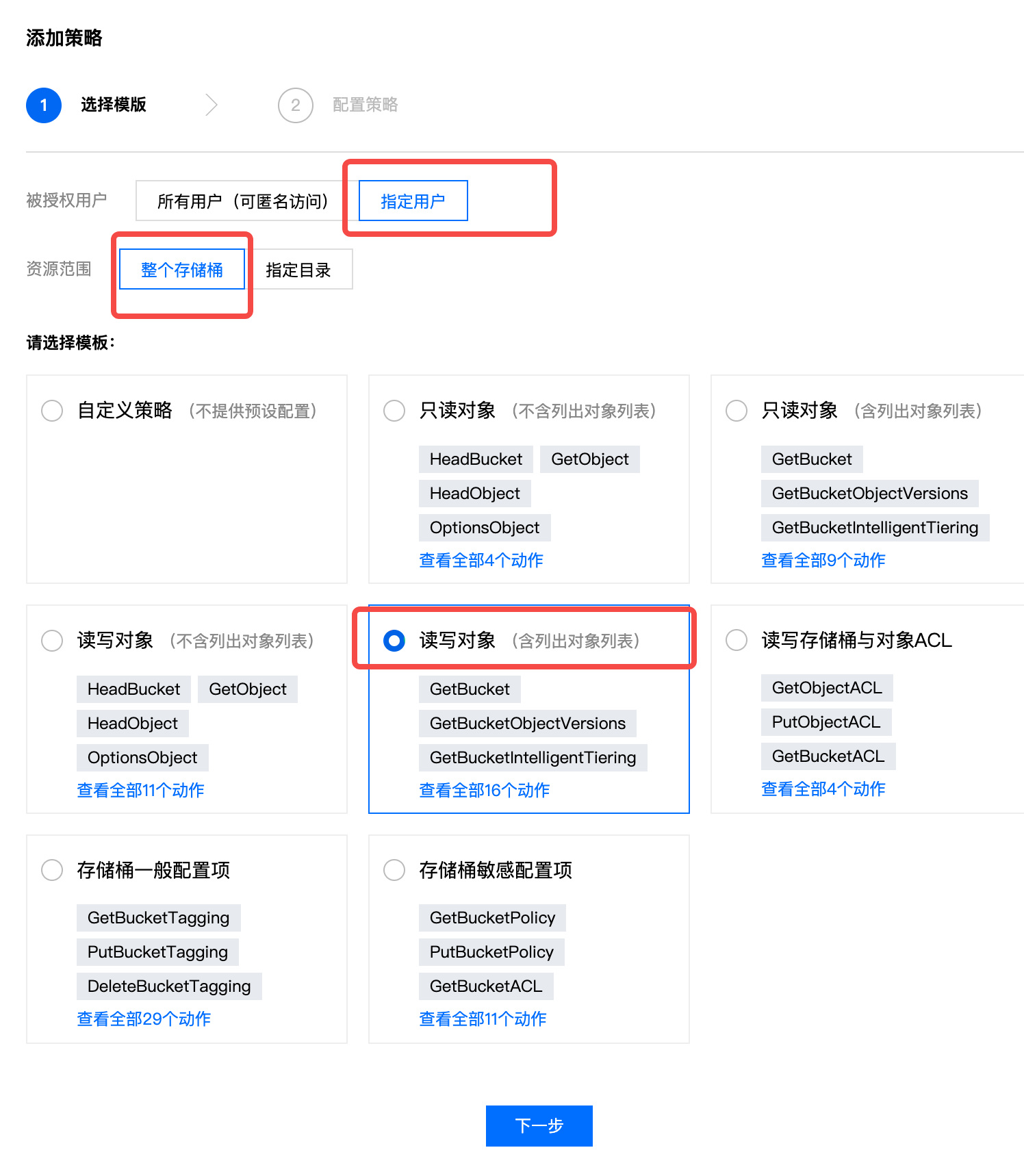1024x1176 pixels.
Task: Click the DeleteBucketTagging action tag
Action: [x=169, y=986]
